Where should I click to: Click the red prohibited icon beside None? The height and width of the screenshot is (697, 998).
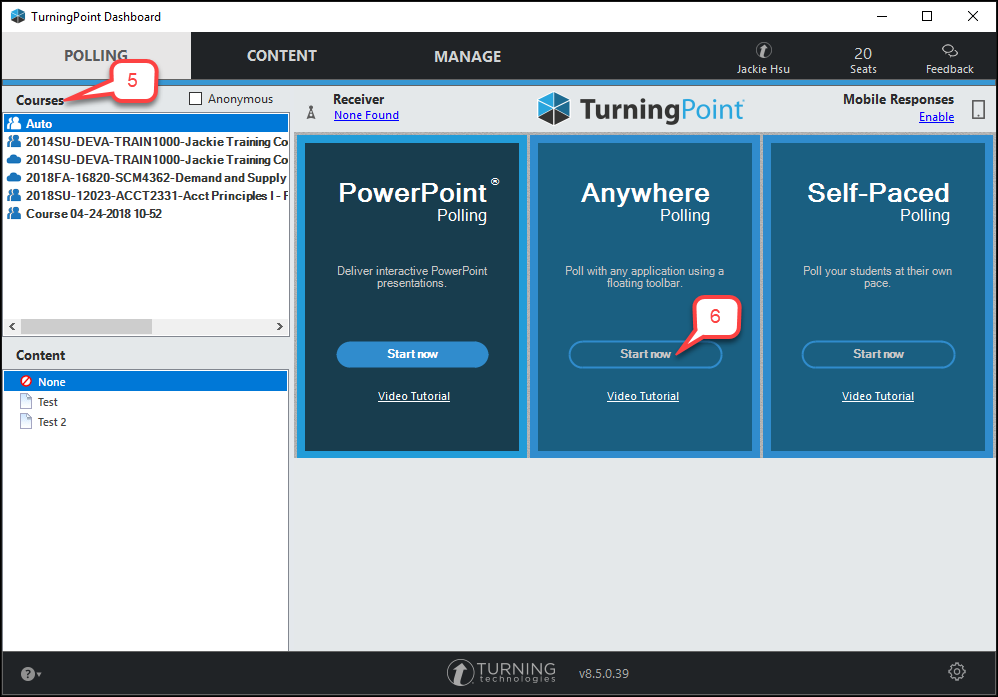(26, 381)
